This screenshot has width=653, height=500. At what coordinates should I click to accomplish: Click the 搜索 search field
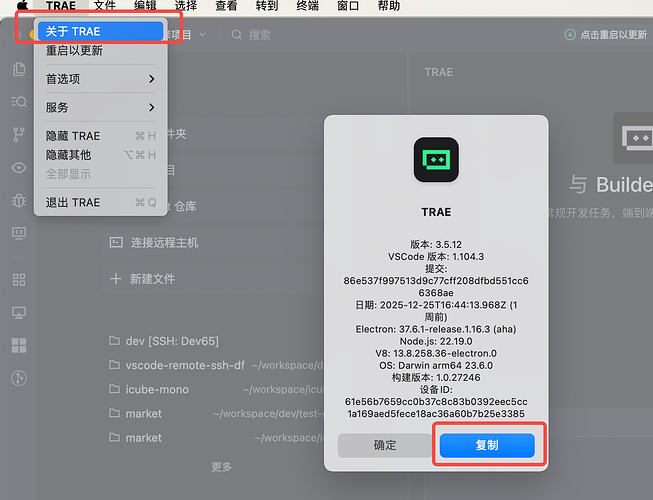[260, 35]
